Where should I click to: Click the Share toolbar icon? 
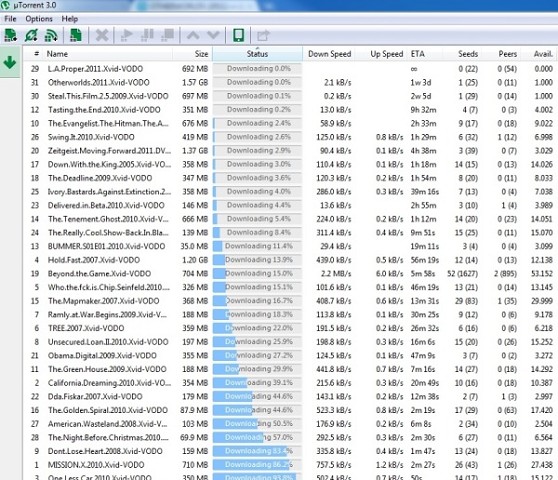[x=263, y=35]
